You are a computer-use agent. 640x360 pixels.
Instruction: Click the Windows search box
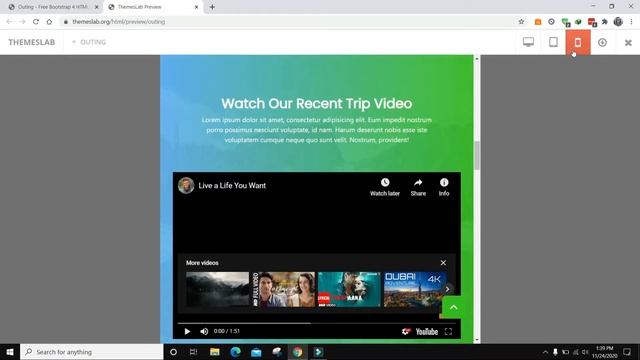92,352
